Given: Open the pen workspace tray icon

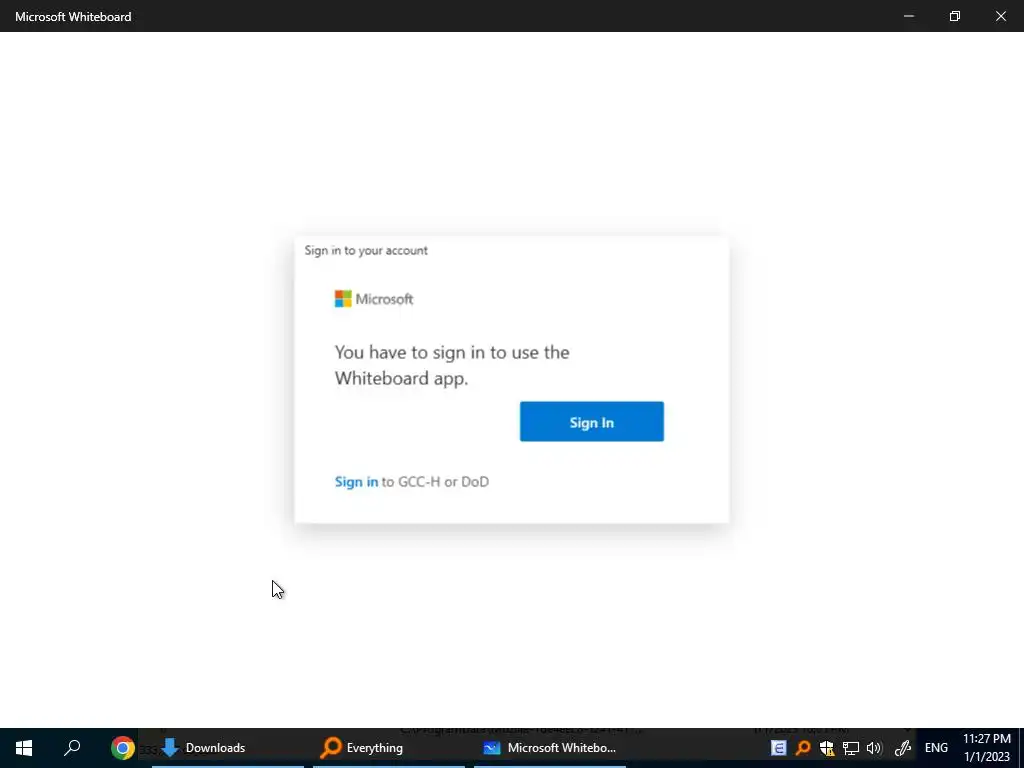Looking at the screenshot, I should (903, 748).
